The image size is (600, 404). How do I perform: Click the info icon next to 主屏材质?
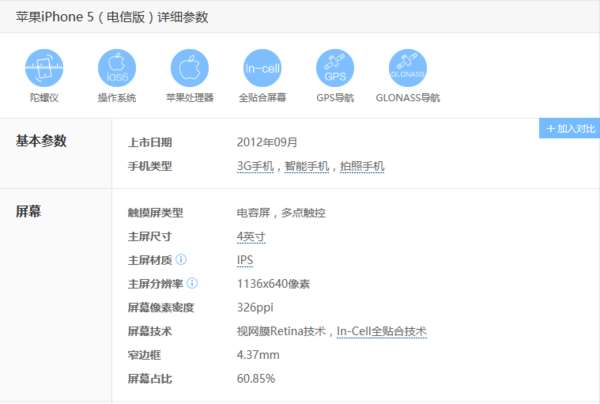click(181, 260)
